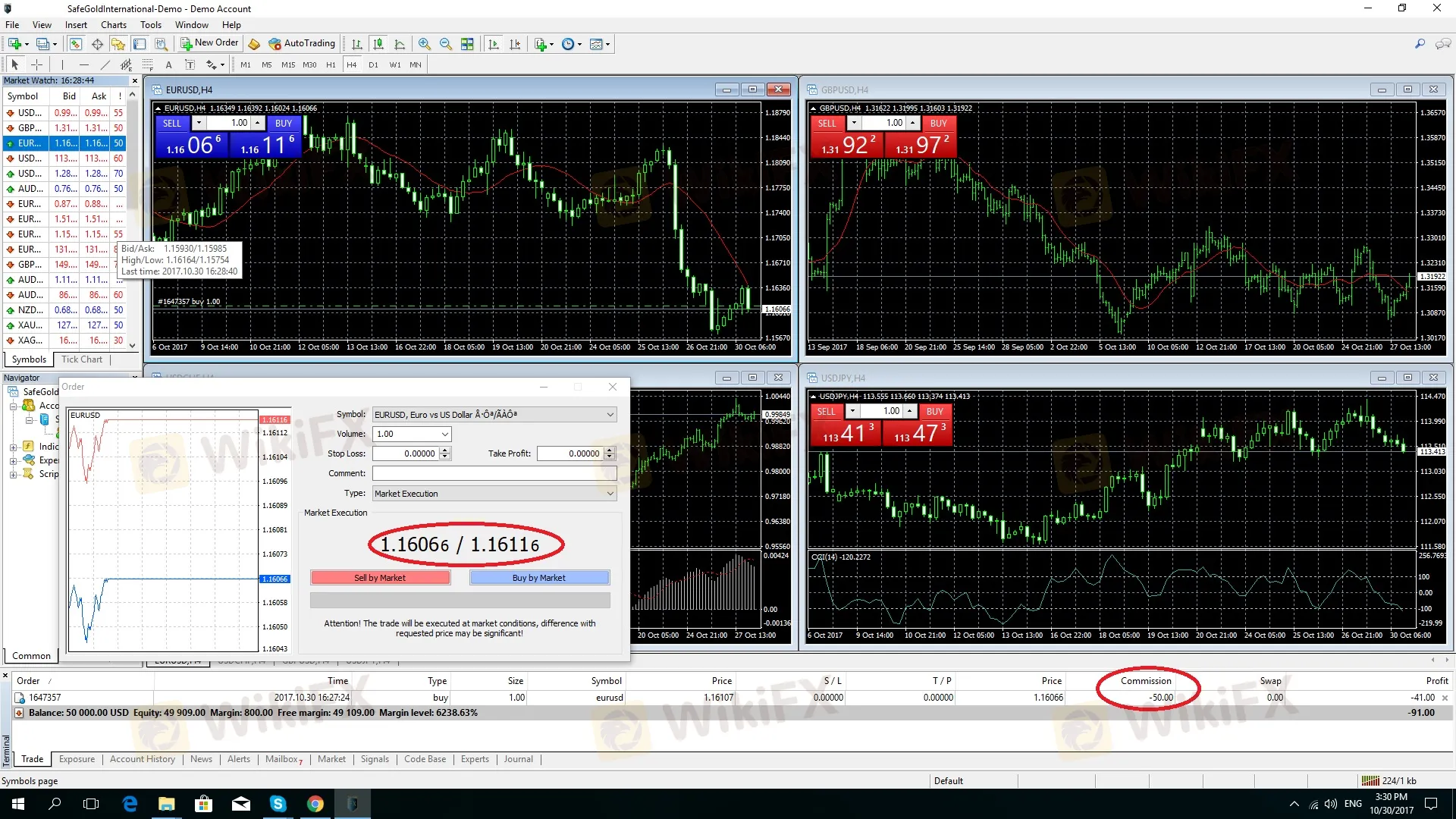Click the Buy by Market button
Image resolution: width=1456 pixels, height=819 pixels.
[538, 578]
